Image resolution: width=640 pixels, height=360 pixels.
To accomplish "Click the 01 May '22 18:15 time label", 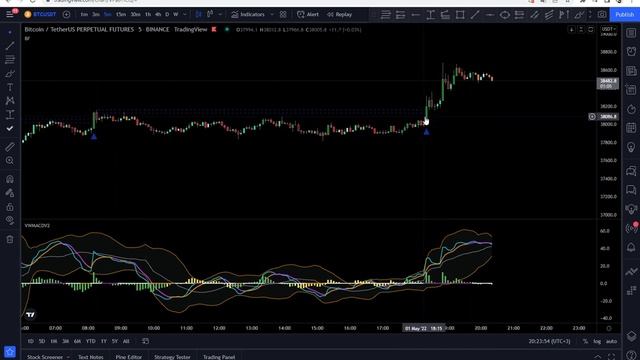I will click(423, 328).
